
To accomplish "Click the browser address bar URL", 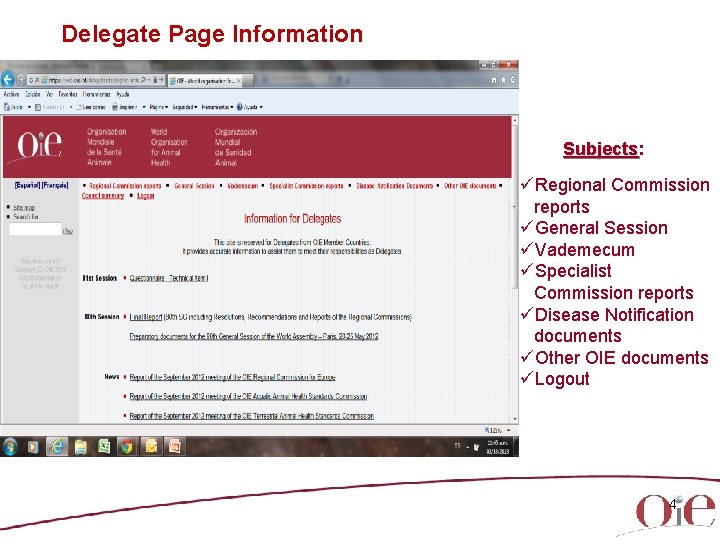I will click(94, 80).
